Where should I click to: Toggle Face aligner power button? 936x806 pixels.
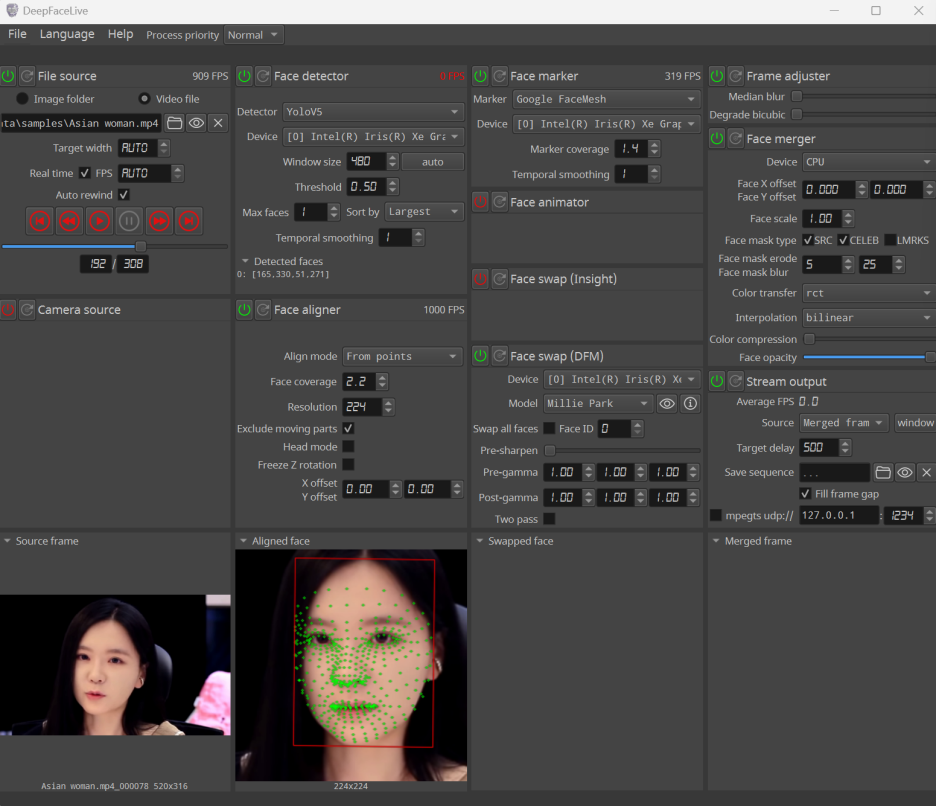[x=244, y=309]
